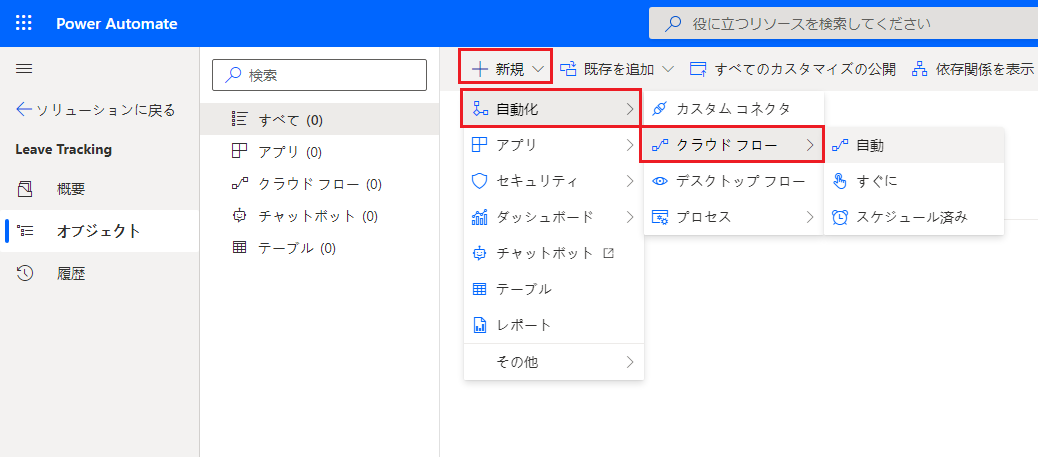This screenshot has height=457, width=1038.
Task: Open the 既存を追加 dropdown chevron
Action: 668,69
